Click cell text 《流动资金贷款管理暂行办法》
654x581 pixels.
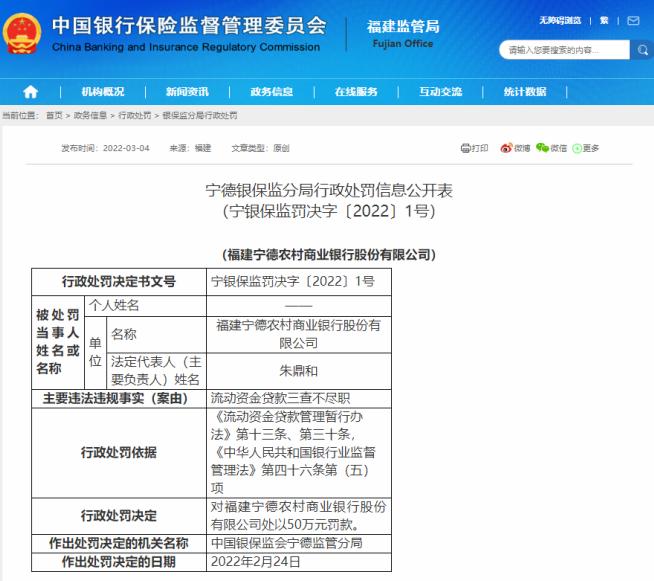point(287,425)
